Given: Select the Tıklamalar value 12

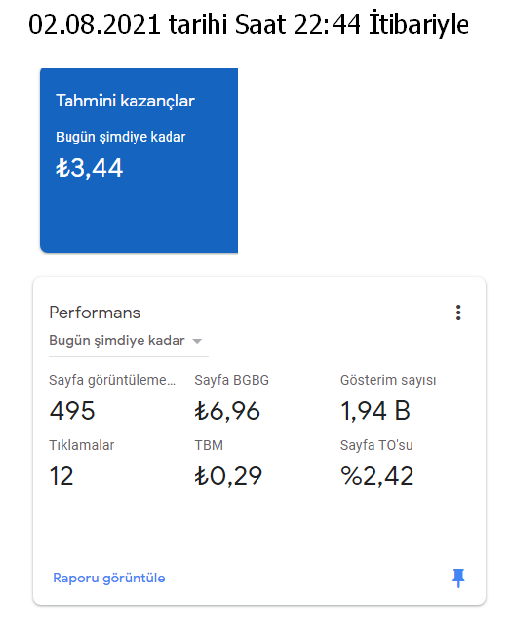Looking at the screenshot, I should (x=62, y=476).
